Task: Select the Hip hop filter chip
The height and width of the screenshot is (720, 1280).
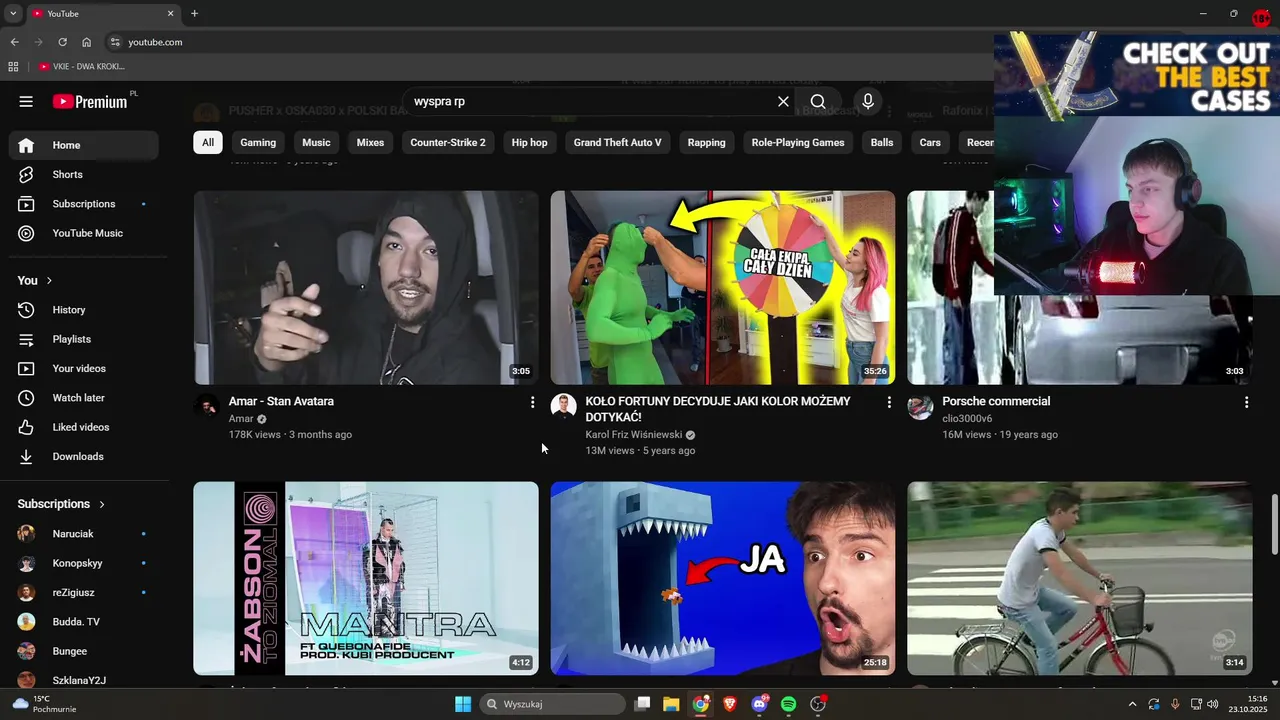Action: click(530, 142)
